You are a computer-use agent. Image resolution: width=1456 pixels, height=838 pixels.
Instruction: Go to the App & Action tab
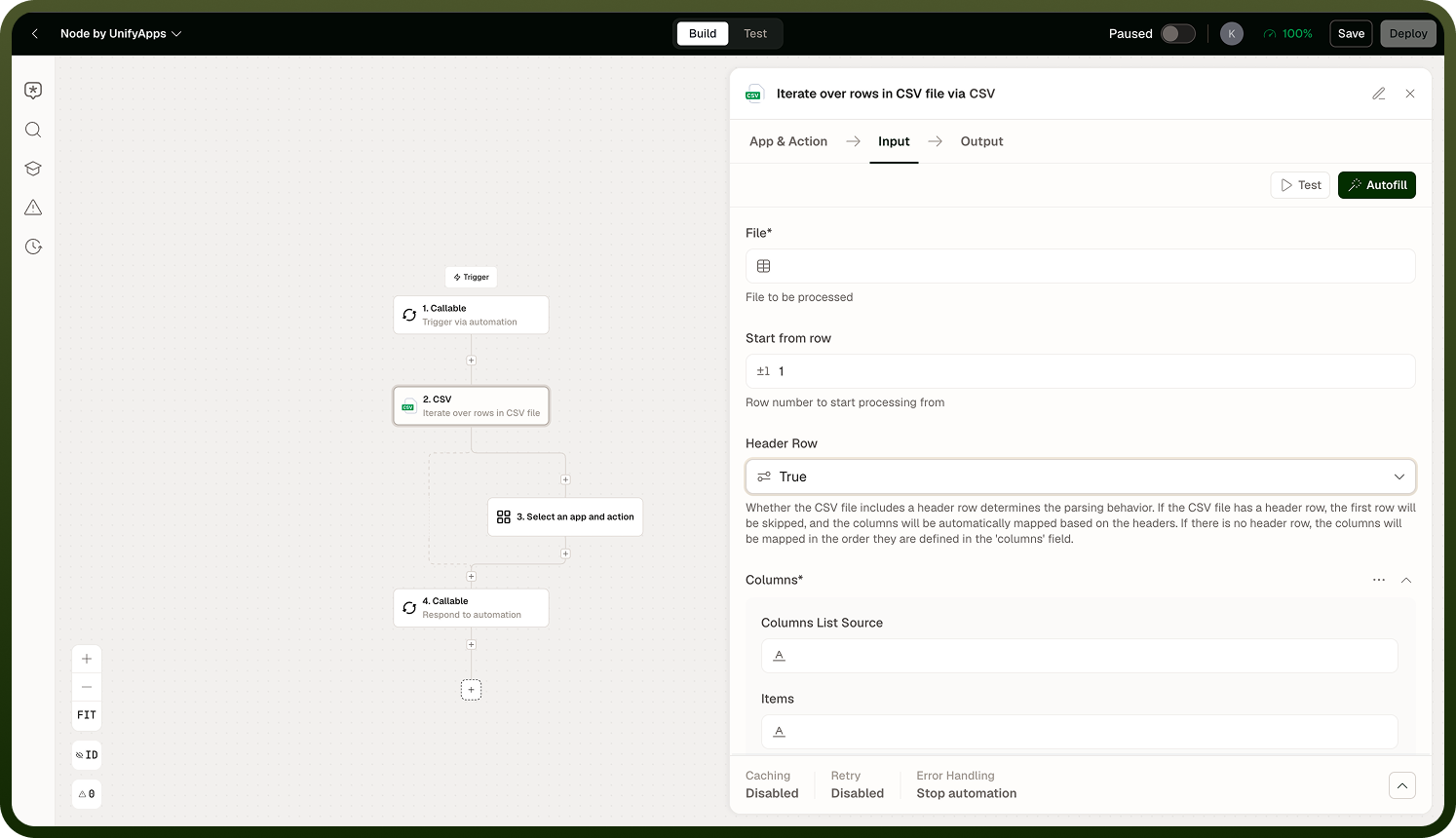point(788,141)
